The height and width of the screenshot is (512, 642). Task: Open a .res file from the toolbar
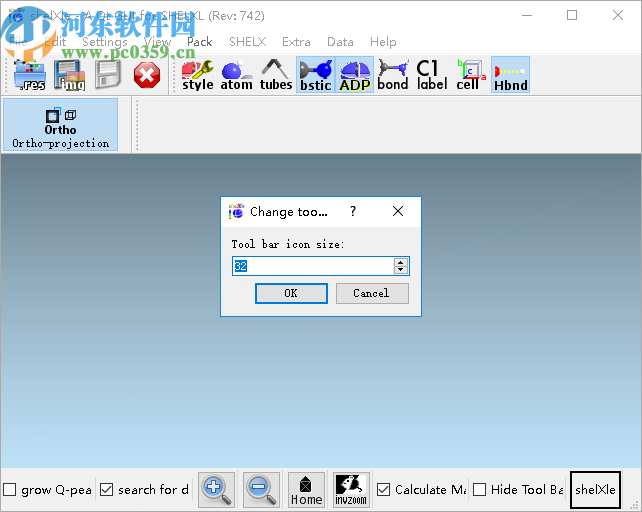tap(29, 75)
